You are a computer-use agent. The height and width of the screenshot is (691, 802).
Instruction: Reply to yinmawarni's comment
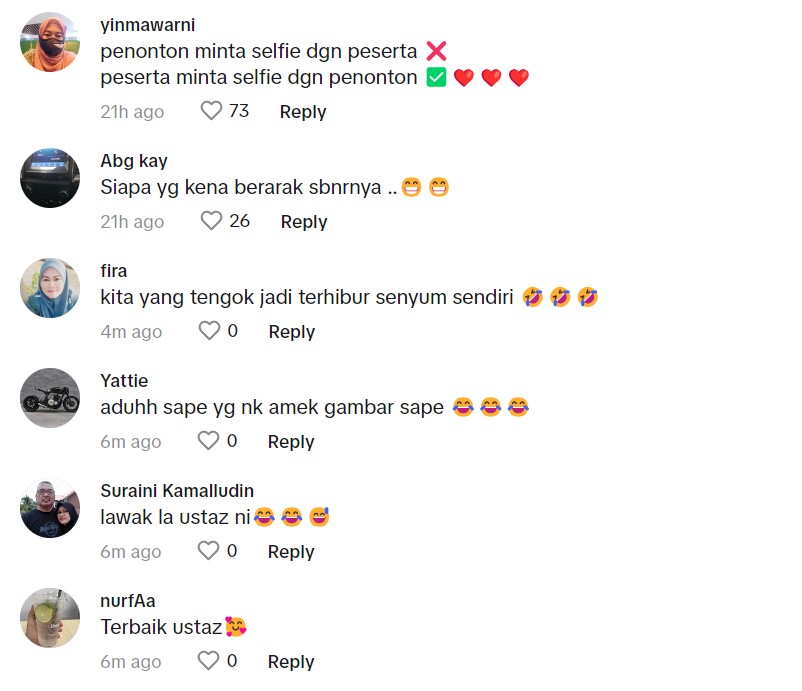point(303,112)
